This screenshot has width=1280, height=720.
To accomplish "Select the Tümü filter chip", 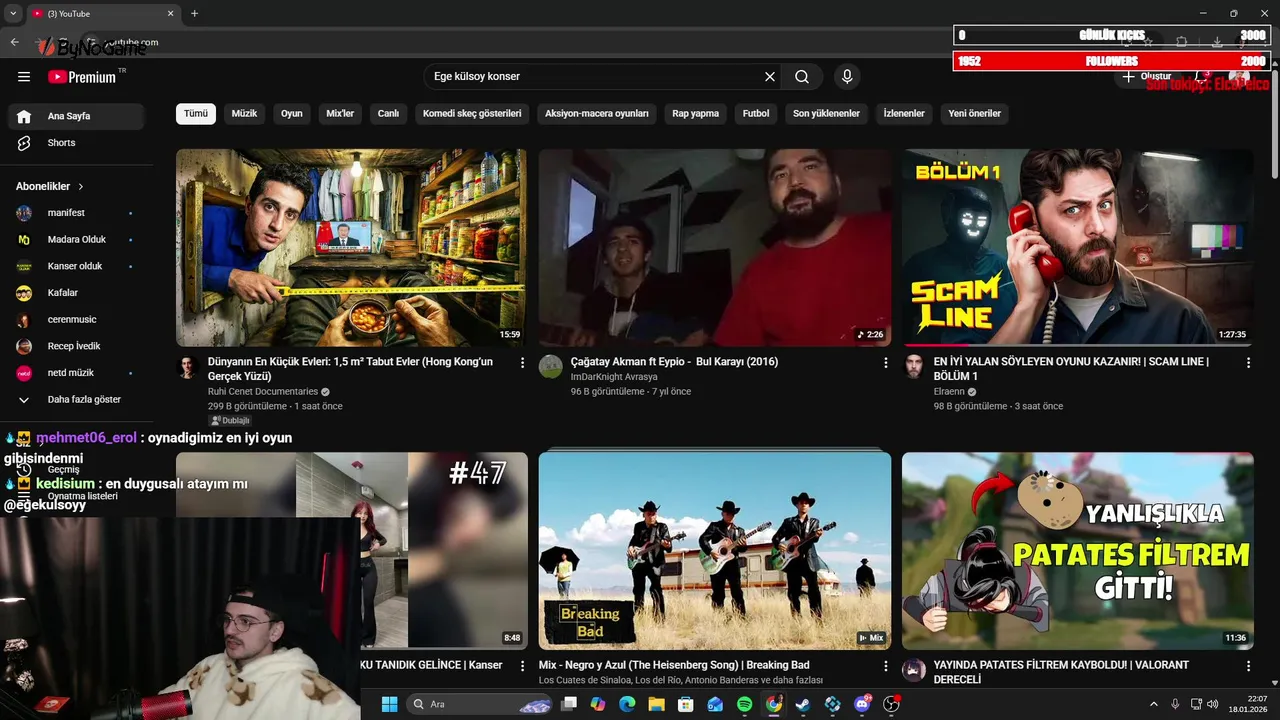I will (196, 113).
